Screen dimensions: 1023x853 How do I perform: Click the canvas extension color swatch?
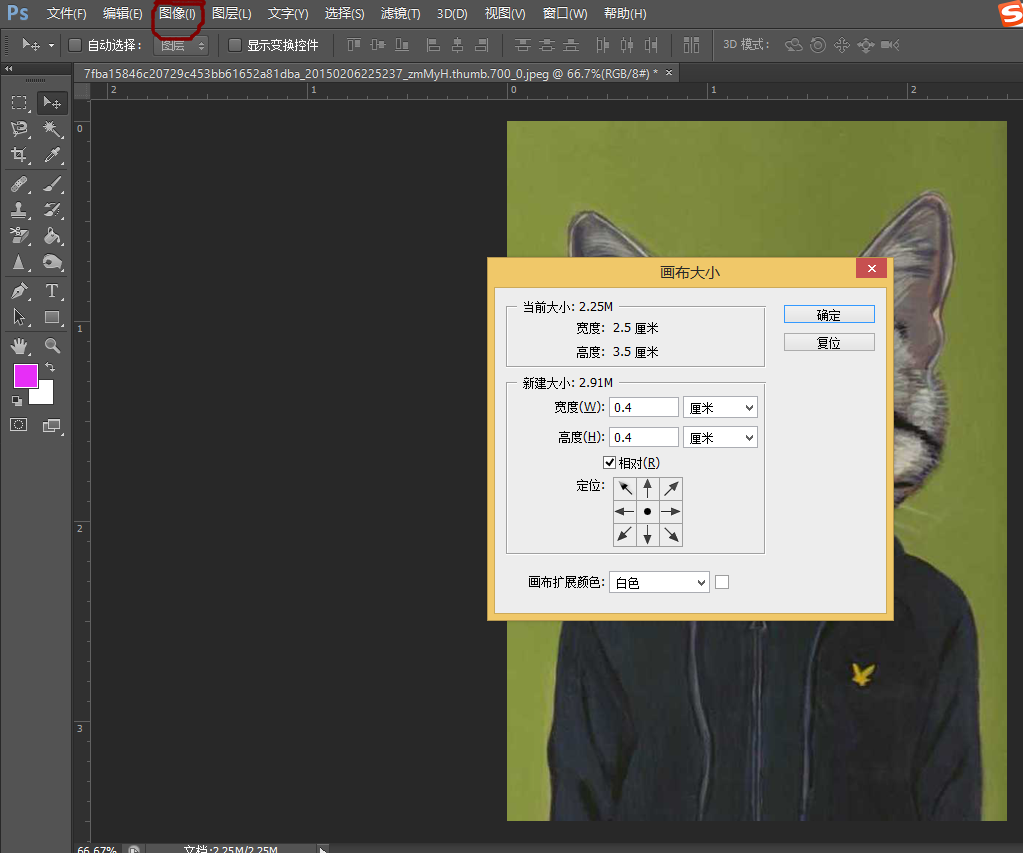tap(722, 582)
